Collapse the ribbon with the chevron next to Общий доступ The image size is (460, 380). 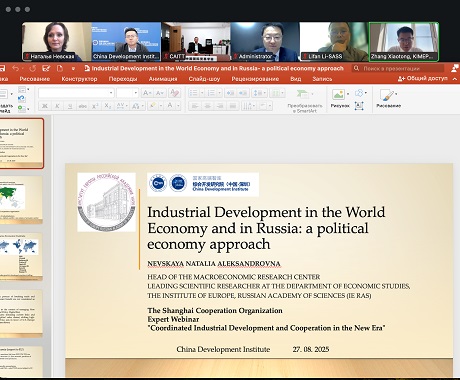coord(455,79)
